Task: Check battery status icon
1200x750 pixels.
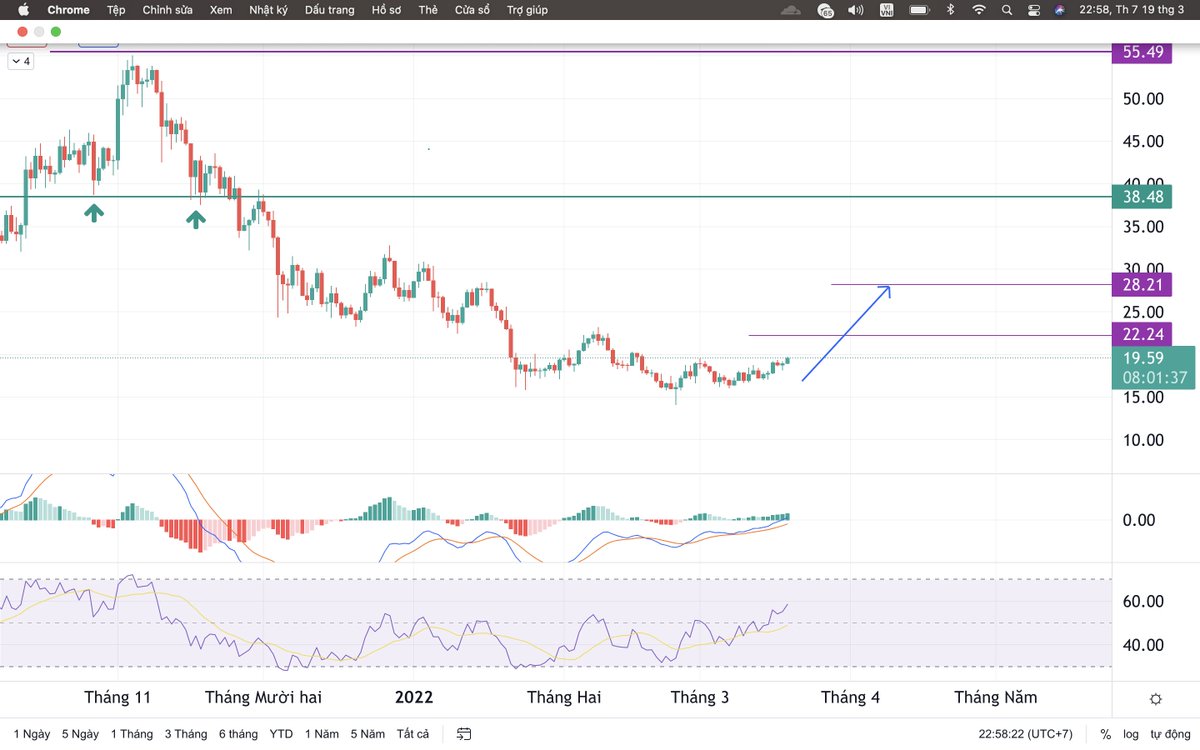Action: click(x=918, y=10)
